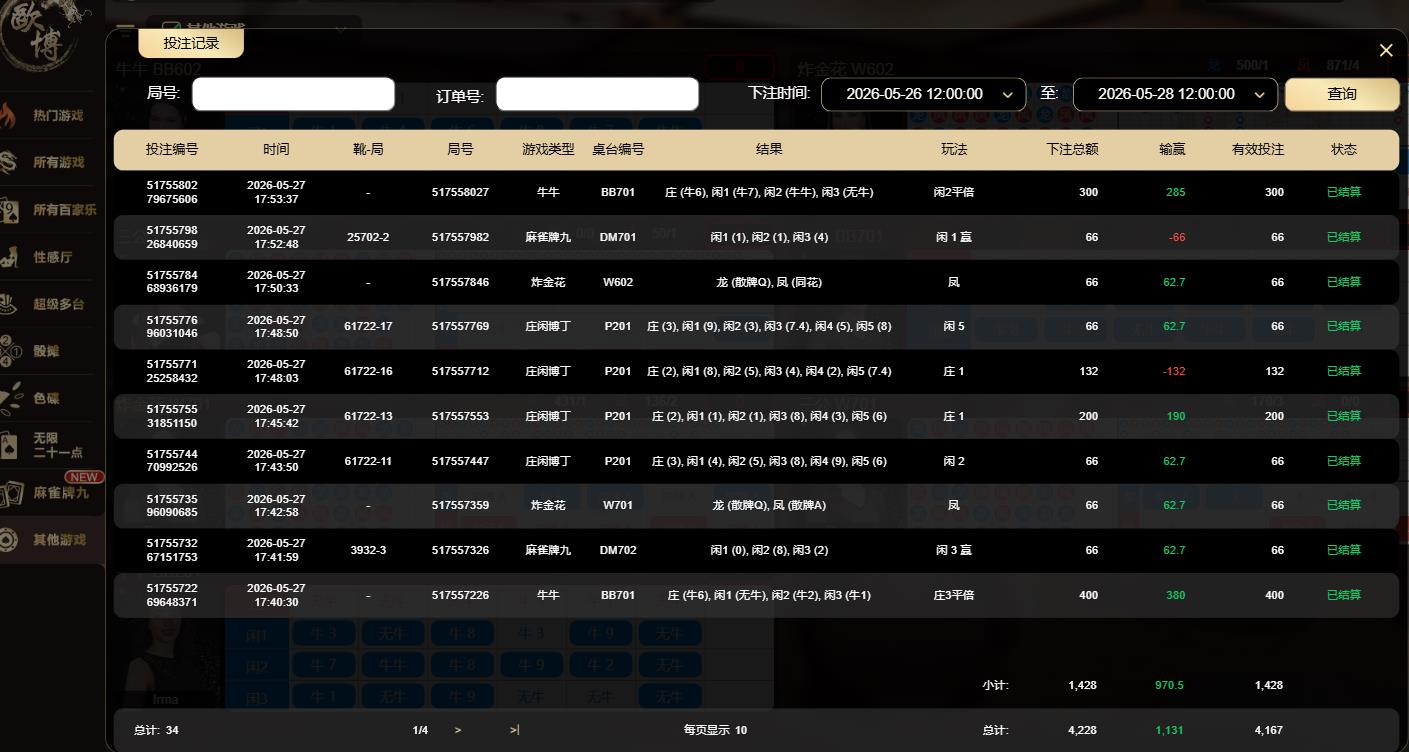Click the 总计: 34 record count
The width and height of the screenshot is (1409, 752).
[156, 730]
